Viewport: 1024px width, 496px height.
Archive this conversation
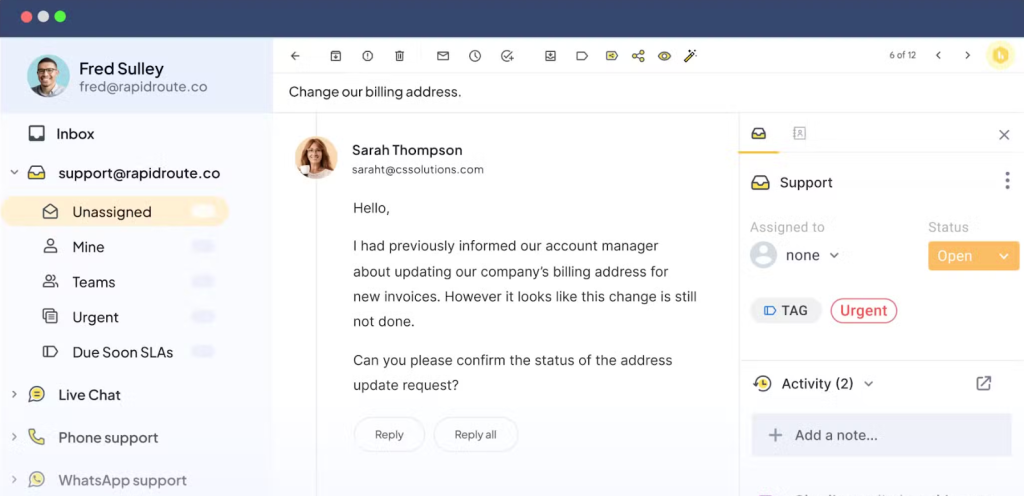click(336, 56)
